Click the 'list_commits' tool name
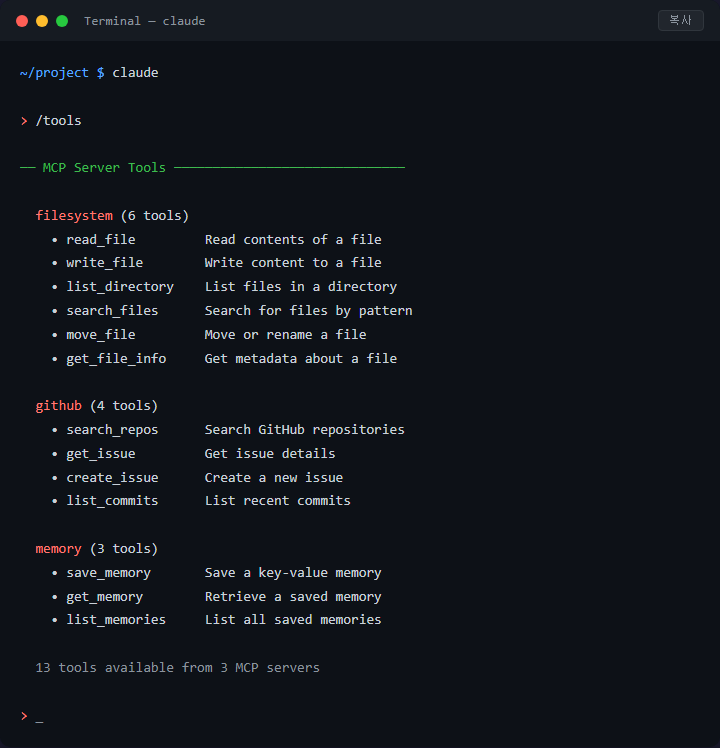The height and width of the screenshot is (748, 720). 112,501
